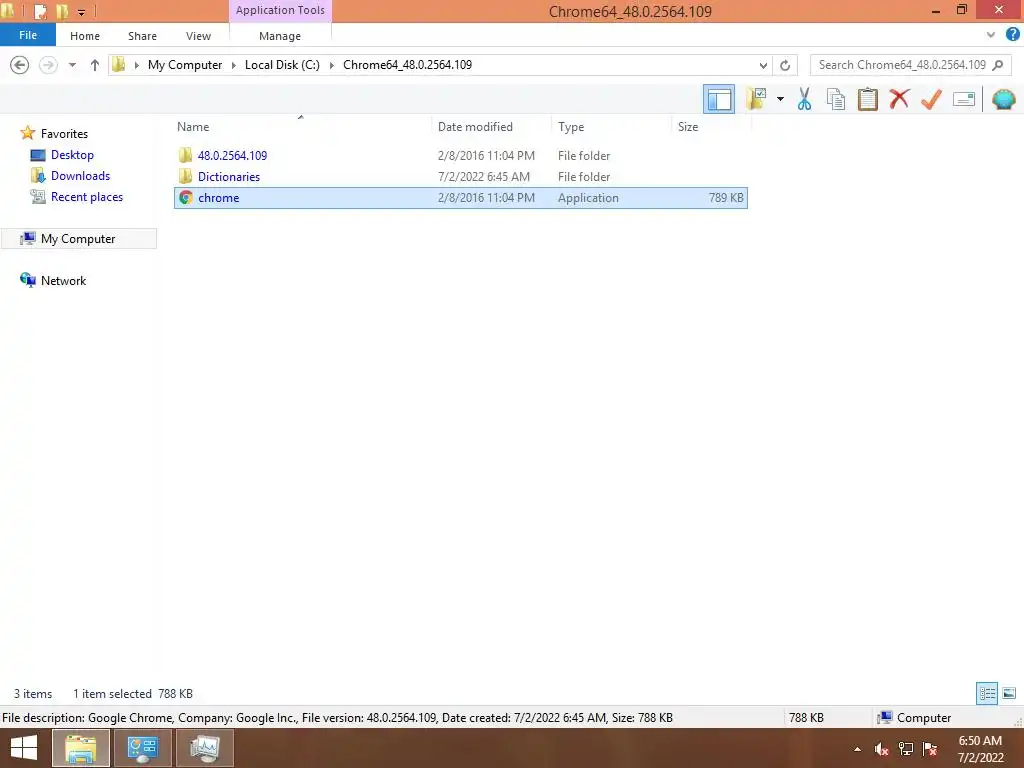
Task: Navigate to Local Disk (C:) in breadcrumb
Action: [x=282, y=65]
